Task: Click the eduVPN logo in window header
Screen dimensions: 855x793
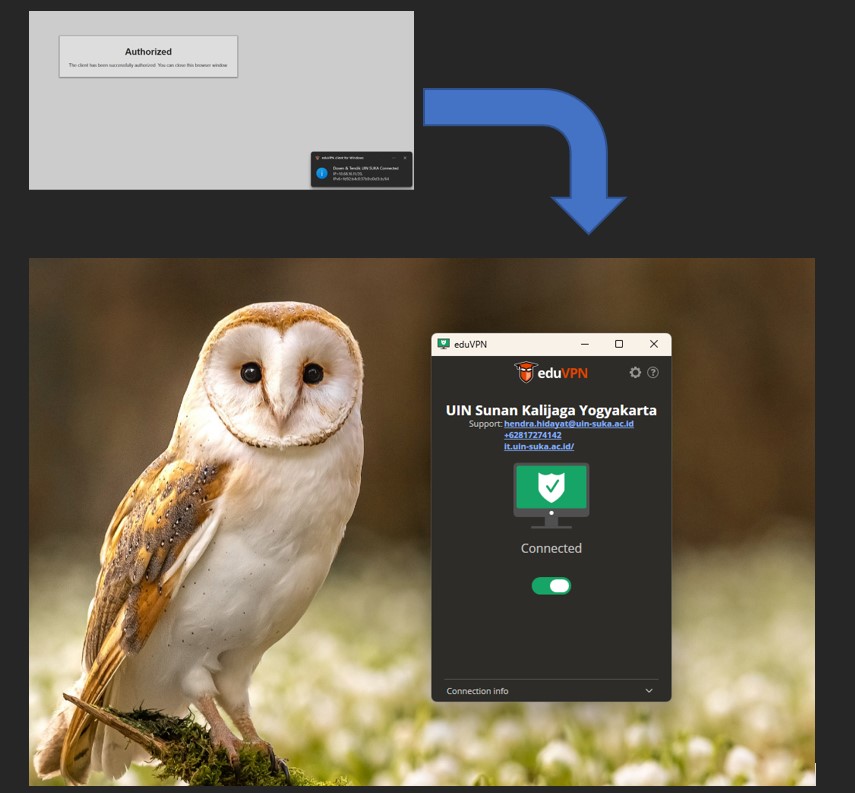Action: click(x=551, y=373)
